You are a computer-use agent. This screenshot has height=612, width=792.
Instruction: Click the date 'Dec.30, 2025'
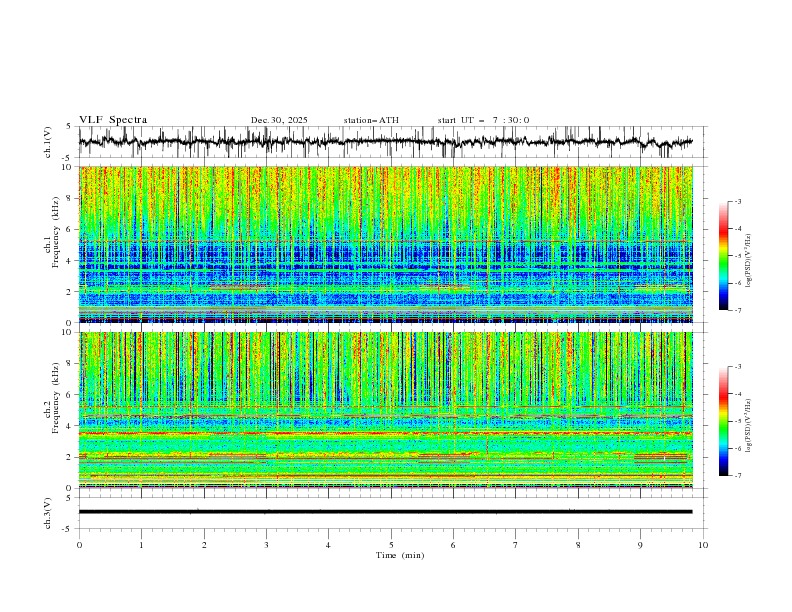[x=279, y=120]
